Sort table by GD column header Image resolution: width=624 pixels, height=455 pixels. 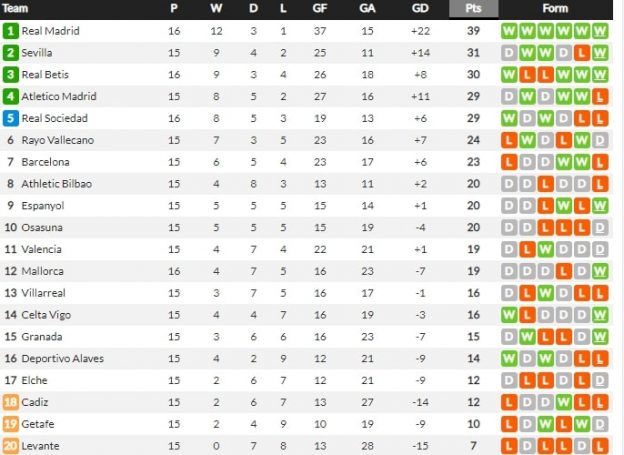pyautogui.click(x=420, y=8)
